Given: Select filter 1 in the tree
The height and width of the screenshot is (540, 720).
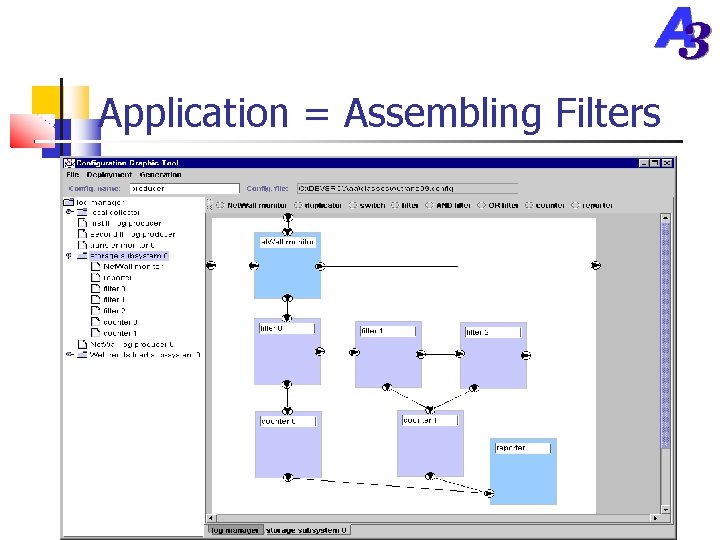Looking at the screenshot, I should [x=114, y=300].
